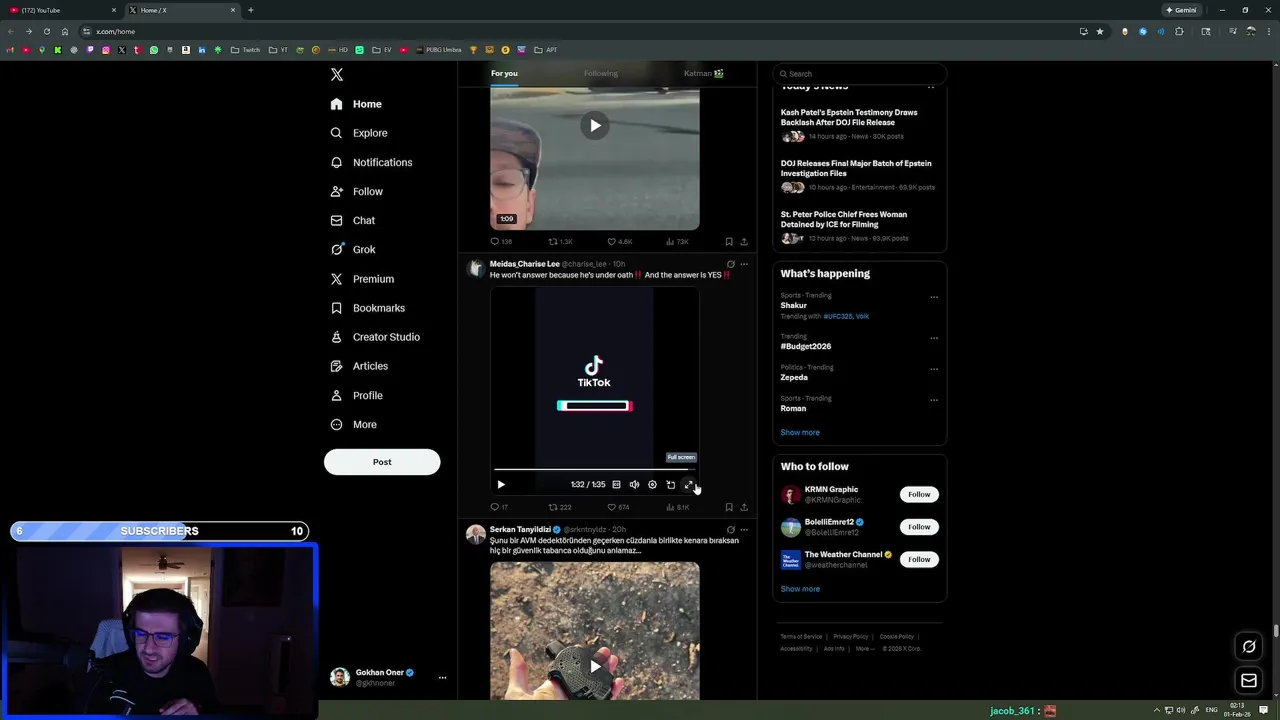Screen dimensions: 1280x720
Task: Open the X logo home icon
Action: [337, 75]
